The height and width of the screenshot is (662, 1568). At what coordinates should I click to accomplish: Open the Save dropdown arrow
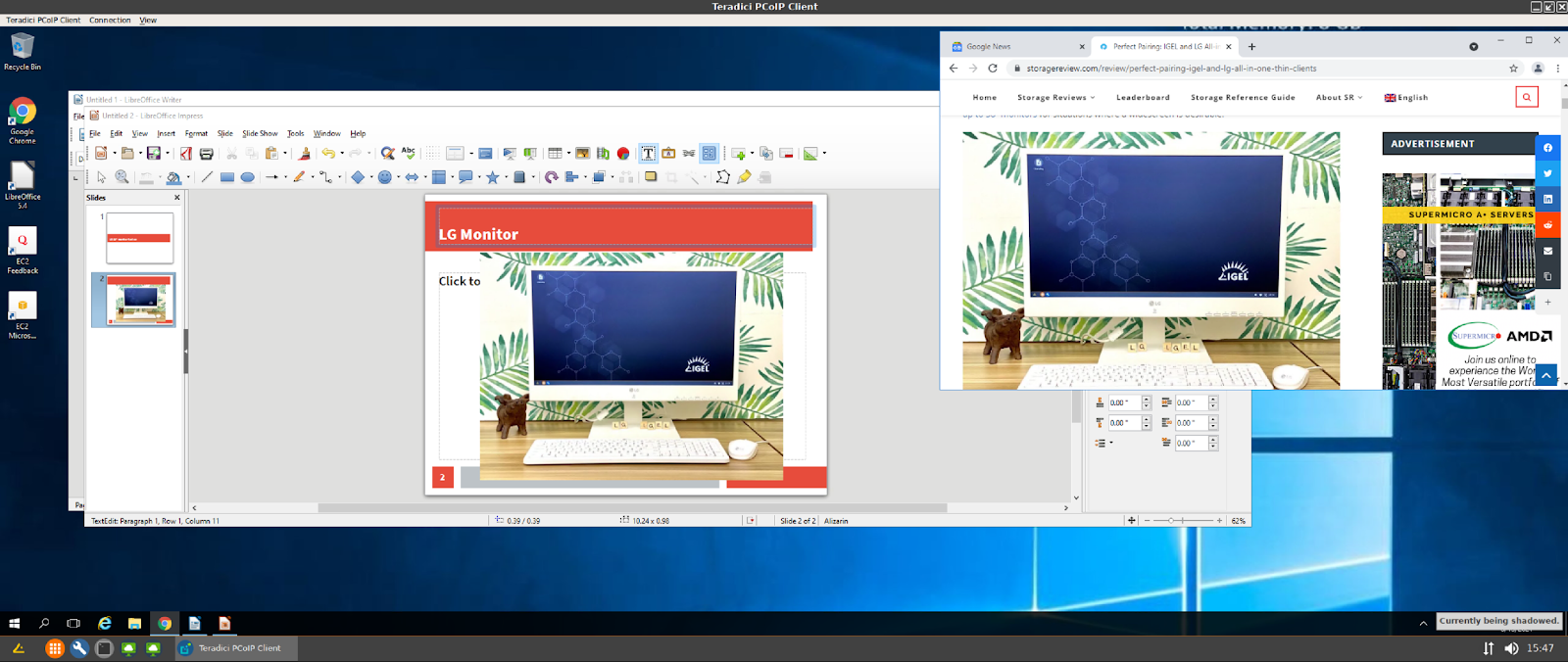[167, 153]
